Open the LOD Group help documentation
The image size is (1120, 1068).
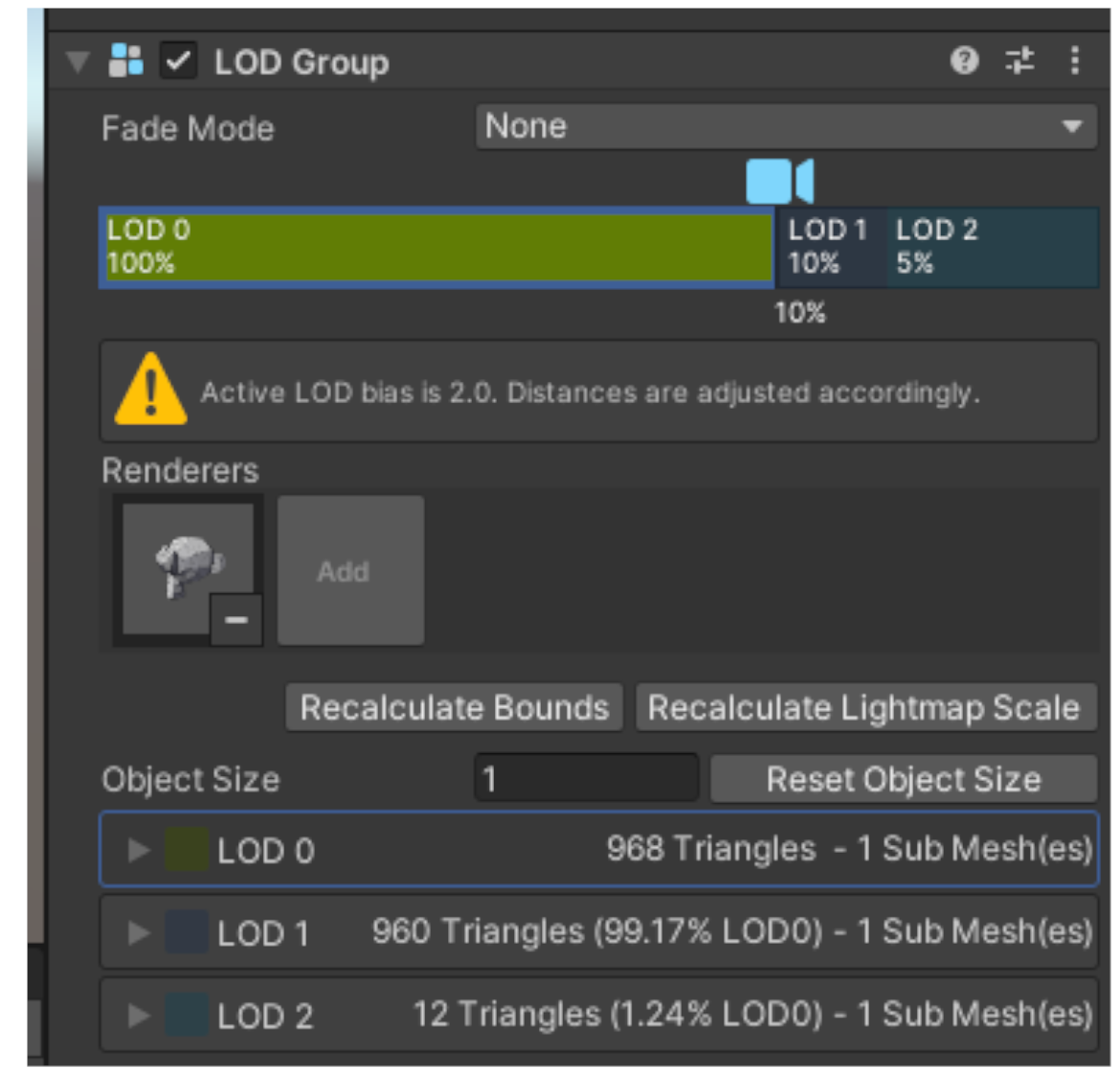[965, 61]
